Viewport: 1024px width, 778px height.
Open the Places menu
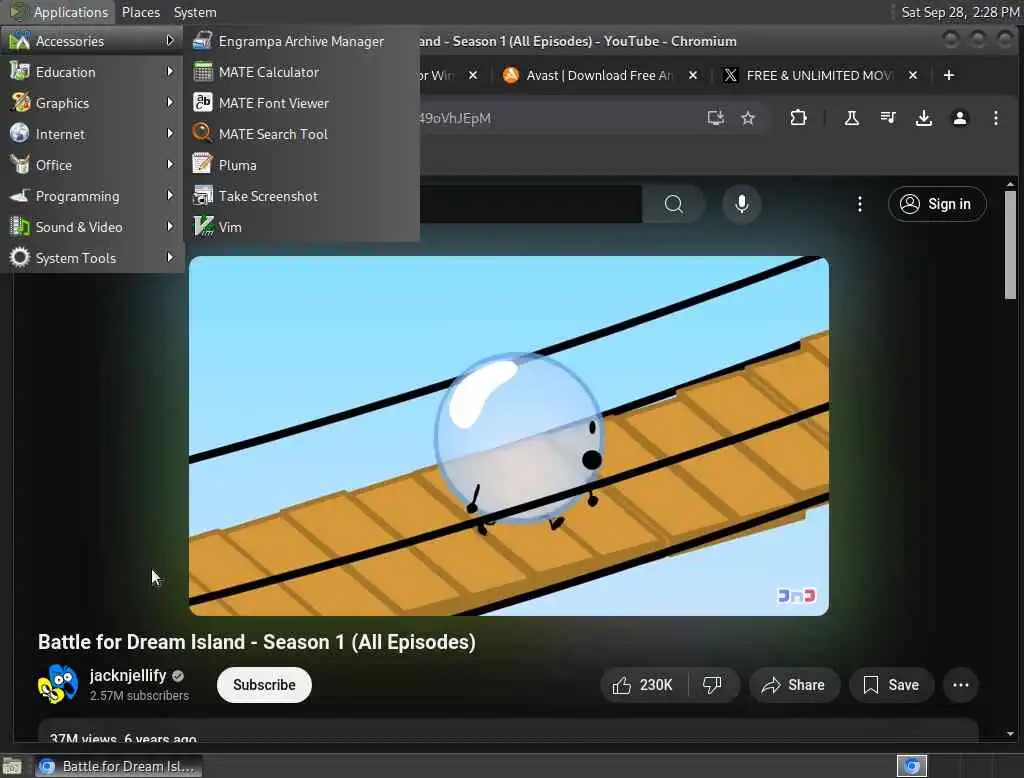click(x=140, y=12)
